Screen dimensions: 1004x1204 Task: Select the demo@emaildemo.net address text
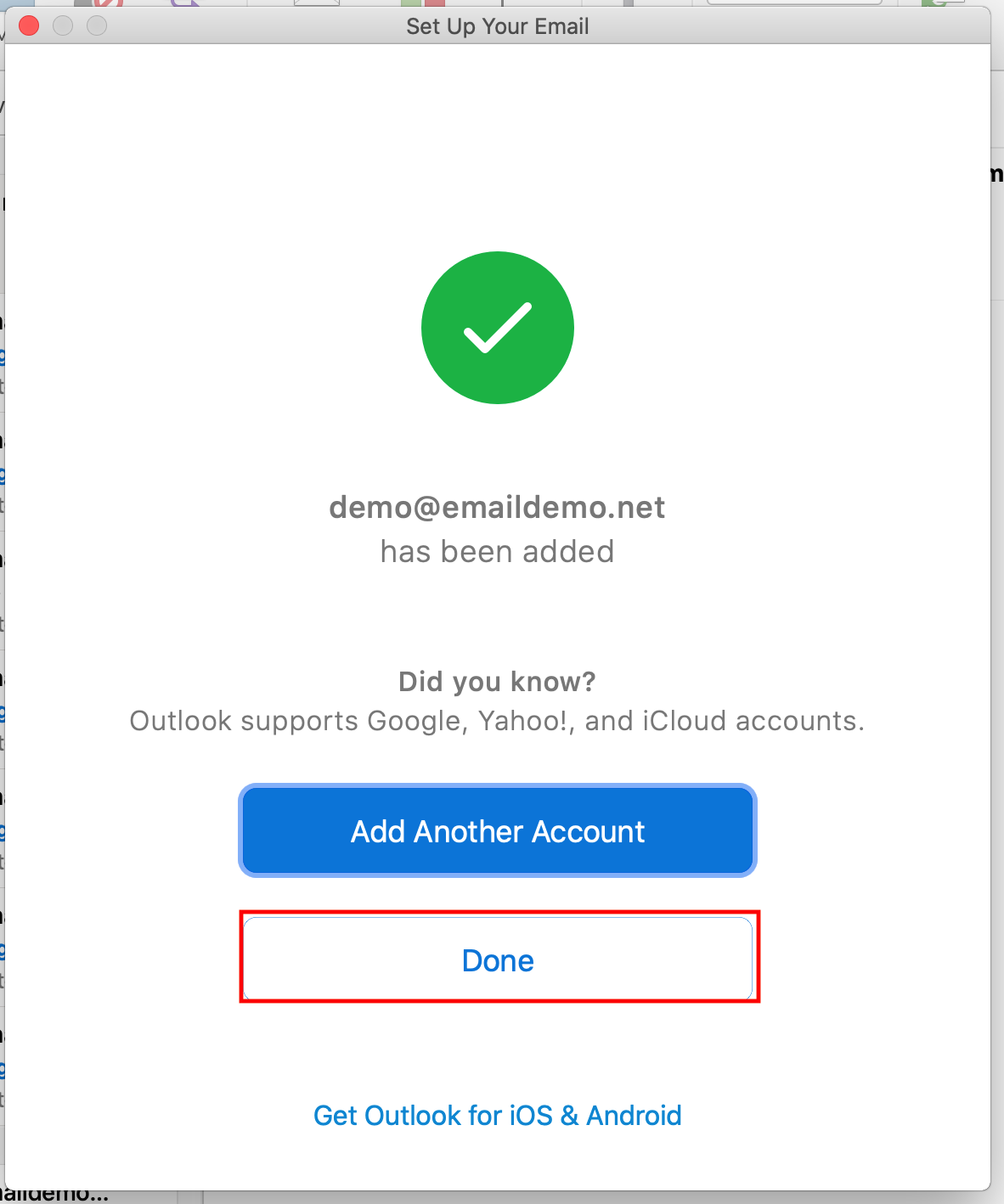click(497, 507)
